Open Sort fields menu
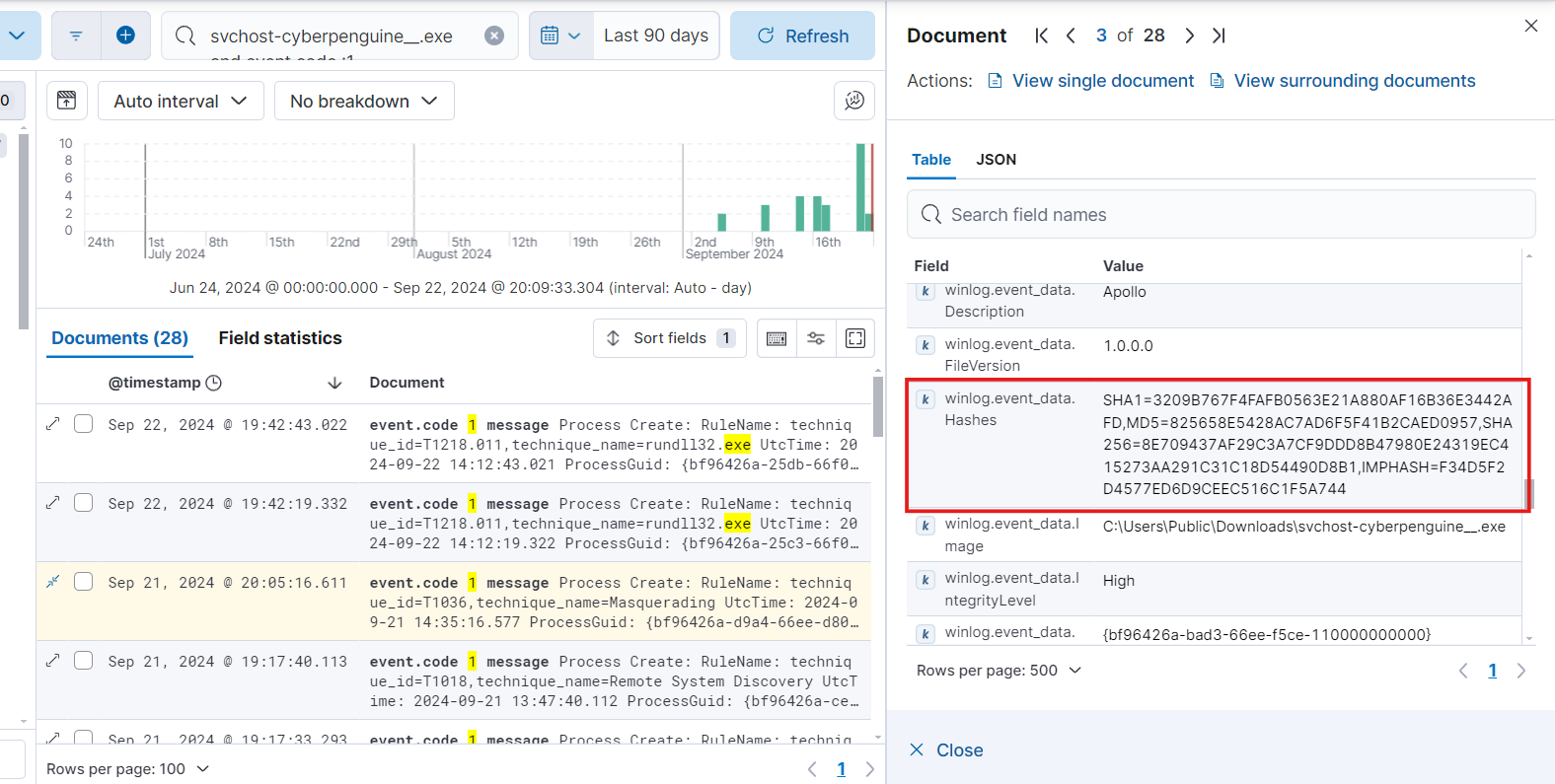The width and height of the screenshot is (1555, 784). coord(670,338)
